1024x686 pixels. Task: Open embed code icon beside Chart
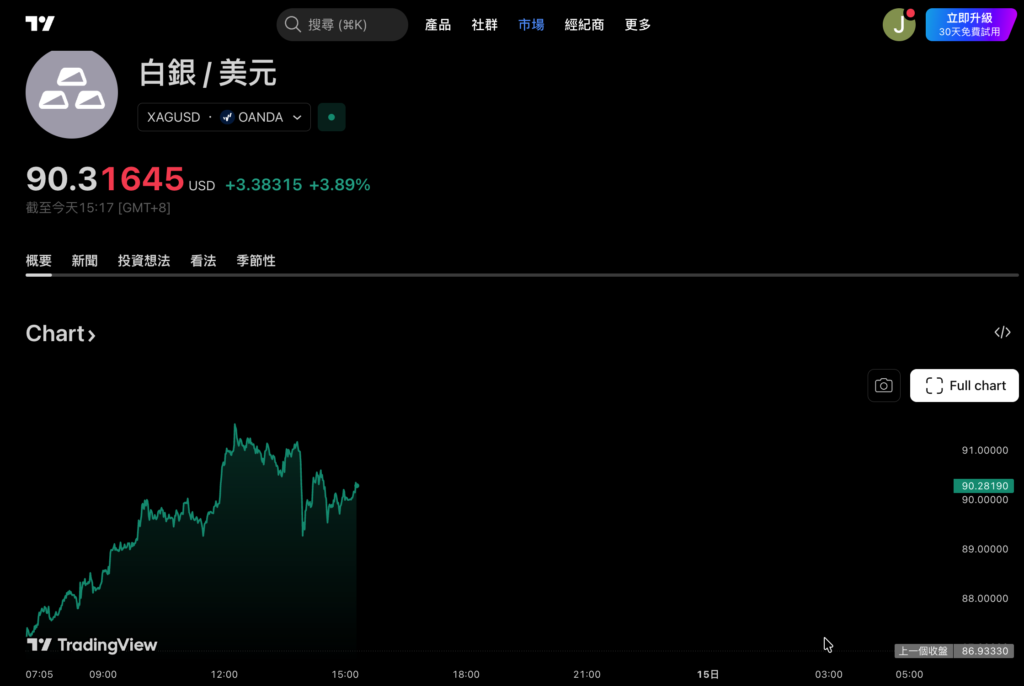(x=1002, y=333)
